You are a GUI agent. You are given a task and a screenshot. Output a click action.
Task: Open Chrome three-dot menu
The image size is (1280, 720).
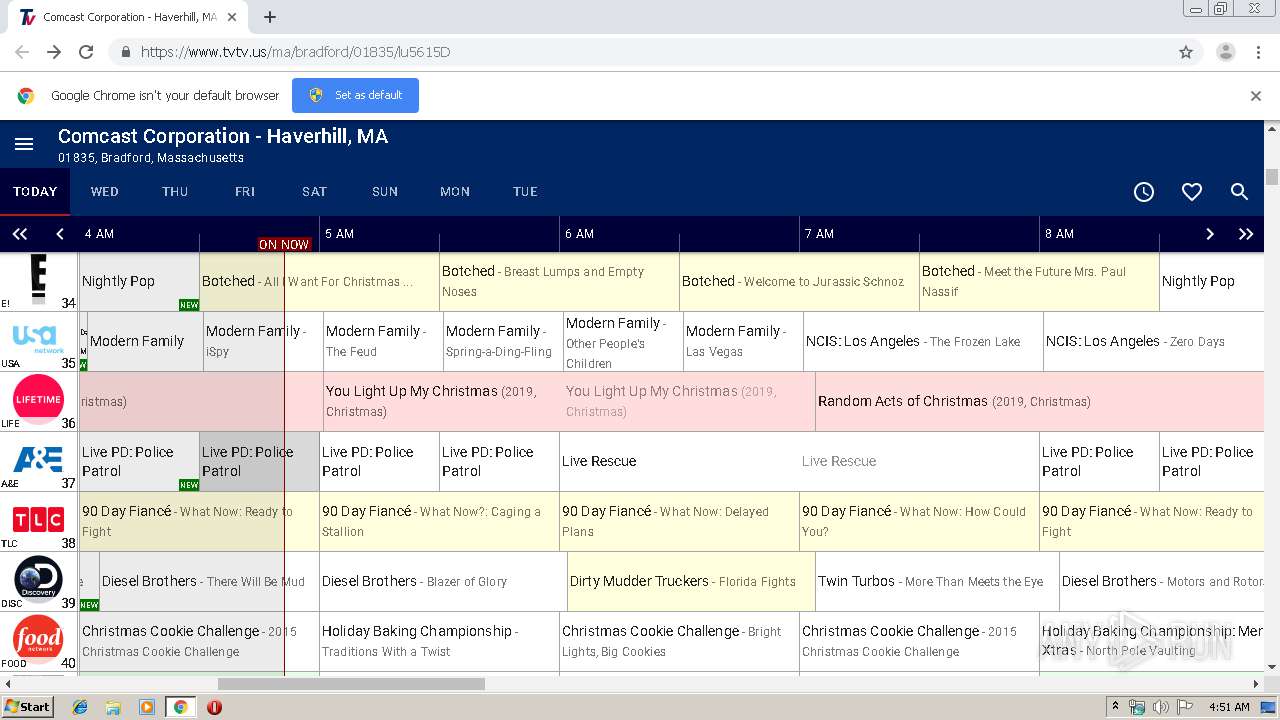[1258, 52]
